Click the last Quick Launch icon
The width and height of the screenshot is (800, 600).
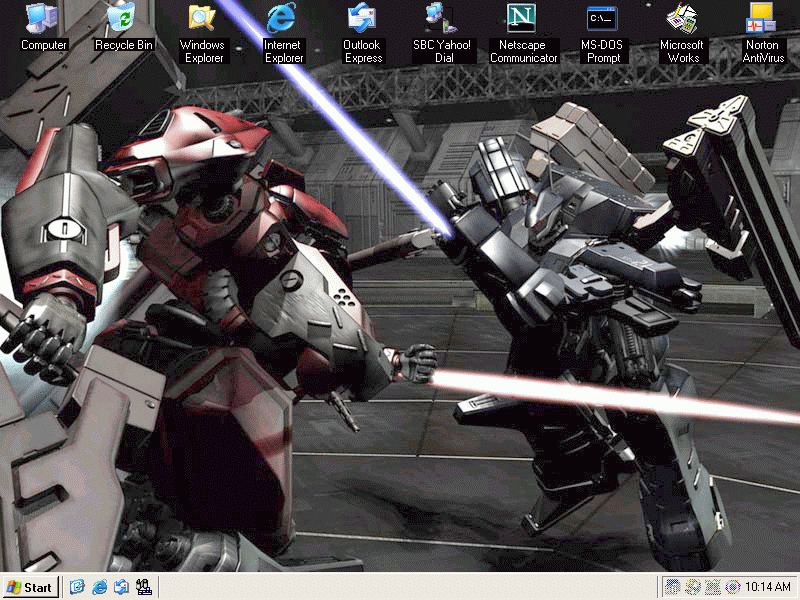tap(143, 587)
